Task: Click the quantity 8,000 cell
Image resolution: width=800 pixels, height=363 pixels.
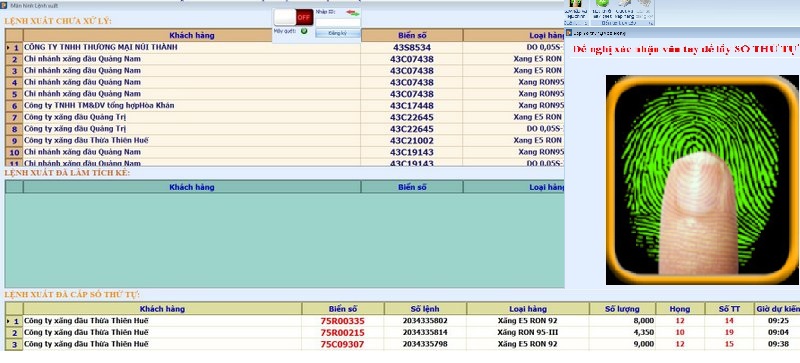Action: tap(622, 321)
